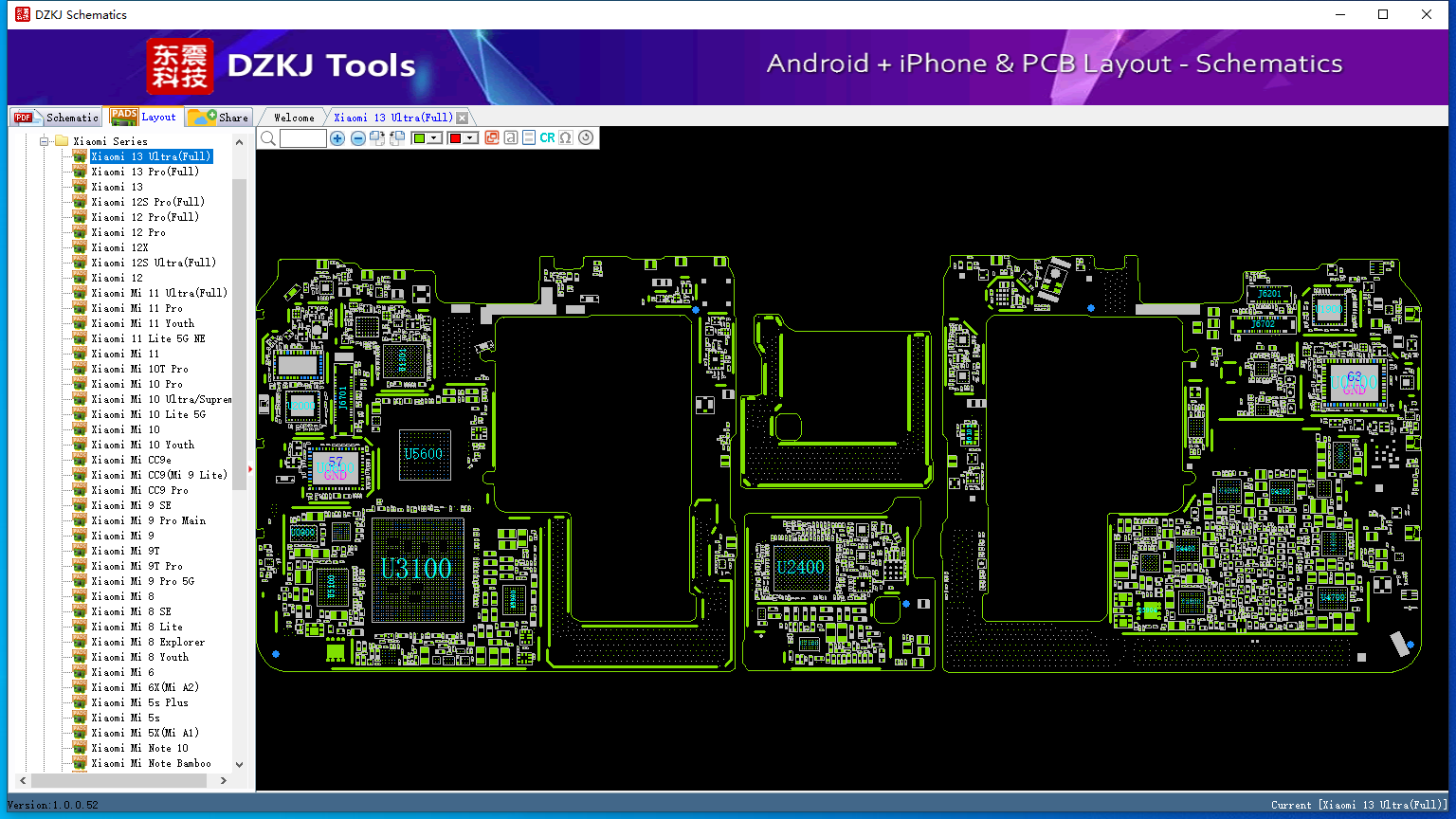Open the red color dropdown arrow
Screen dimensions: 1456x819
click(x=470, y=138)
